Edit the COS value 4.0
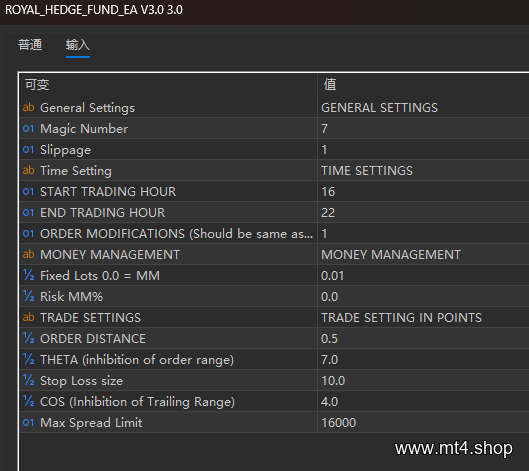Viewport: 529px width, 471px height. tap(423, 401)
